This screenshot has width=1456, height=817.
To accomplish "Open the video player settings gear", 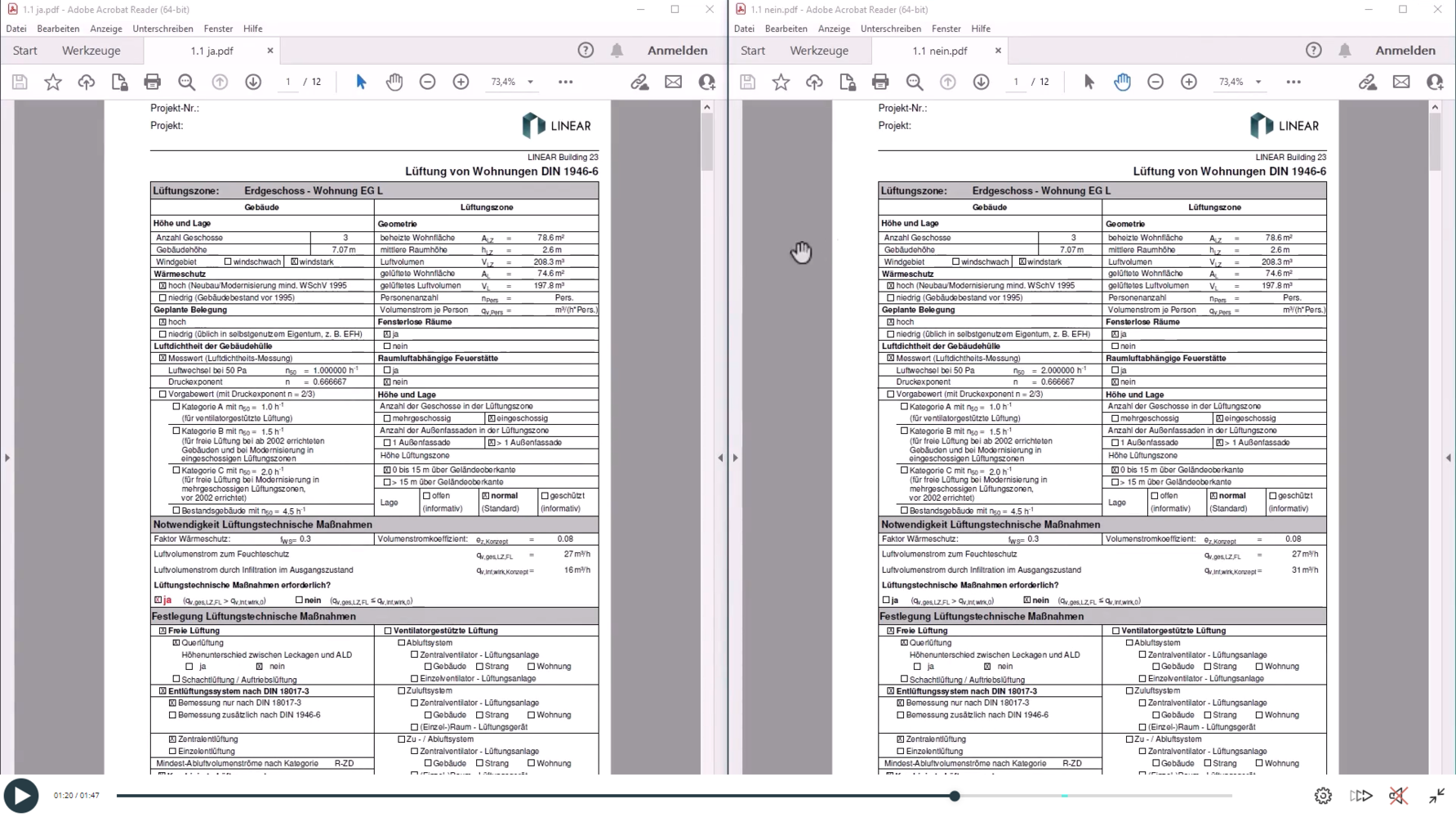I will click(1323, 796).
